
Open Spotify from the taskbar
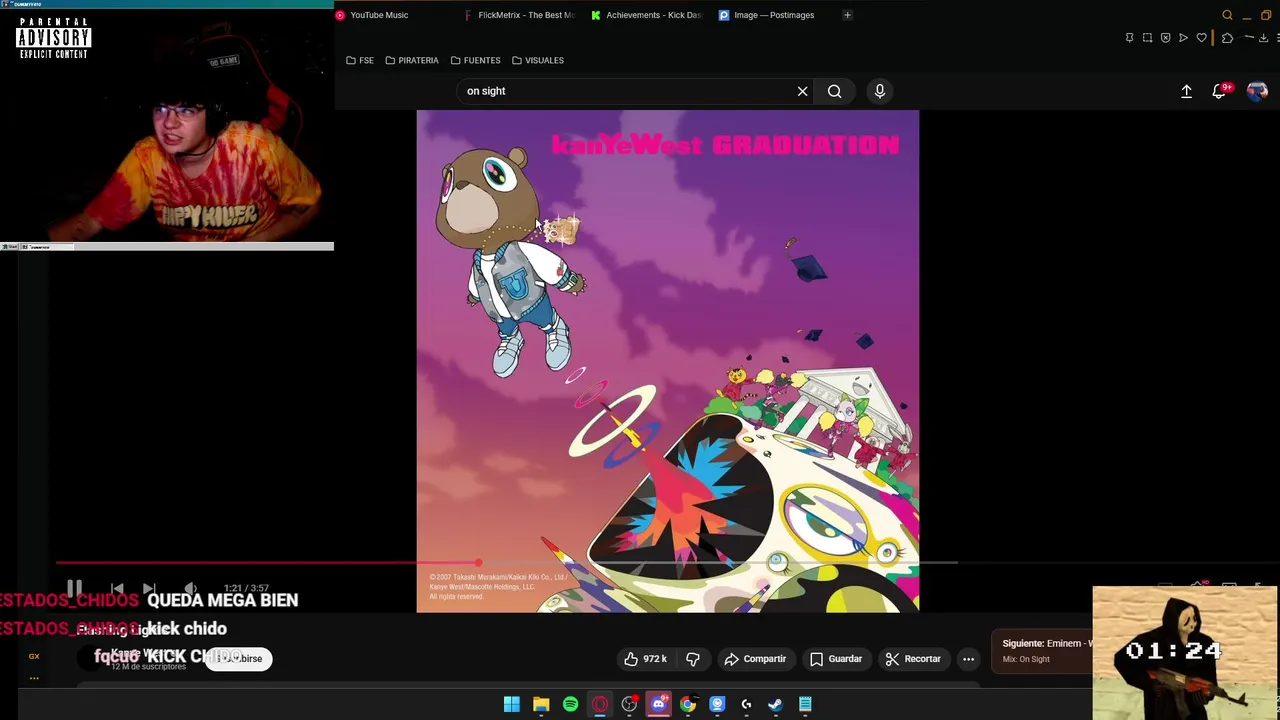tap(570, 704)
